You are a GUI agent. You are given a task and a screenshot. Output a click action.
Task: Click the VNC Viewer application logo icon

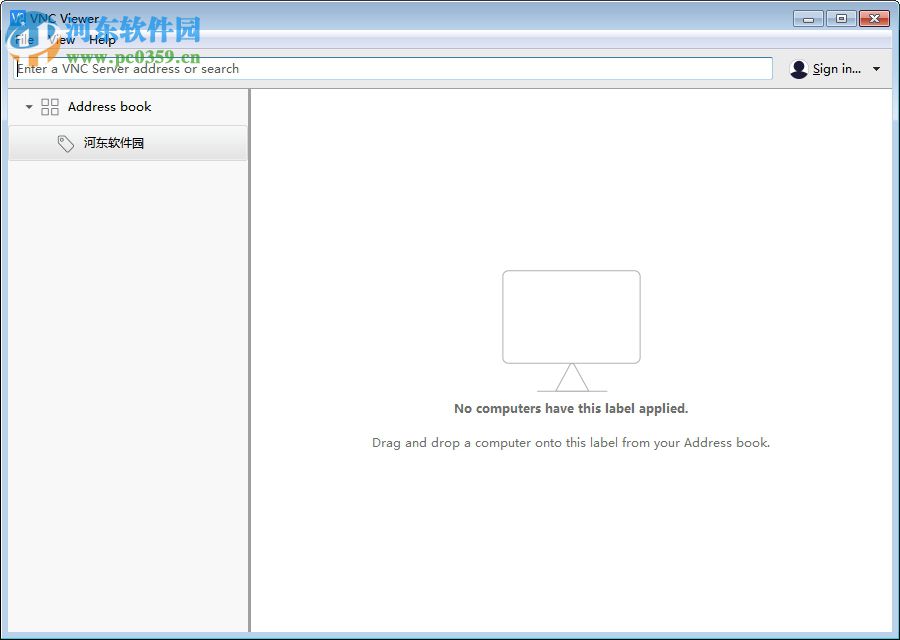(19, 17)
